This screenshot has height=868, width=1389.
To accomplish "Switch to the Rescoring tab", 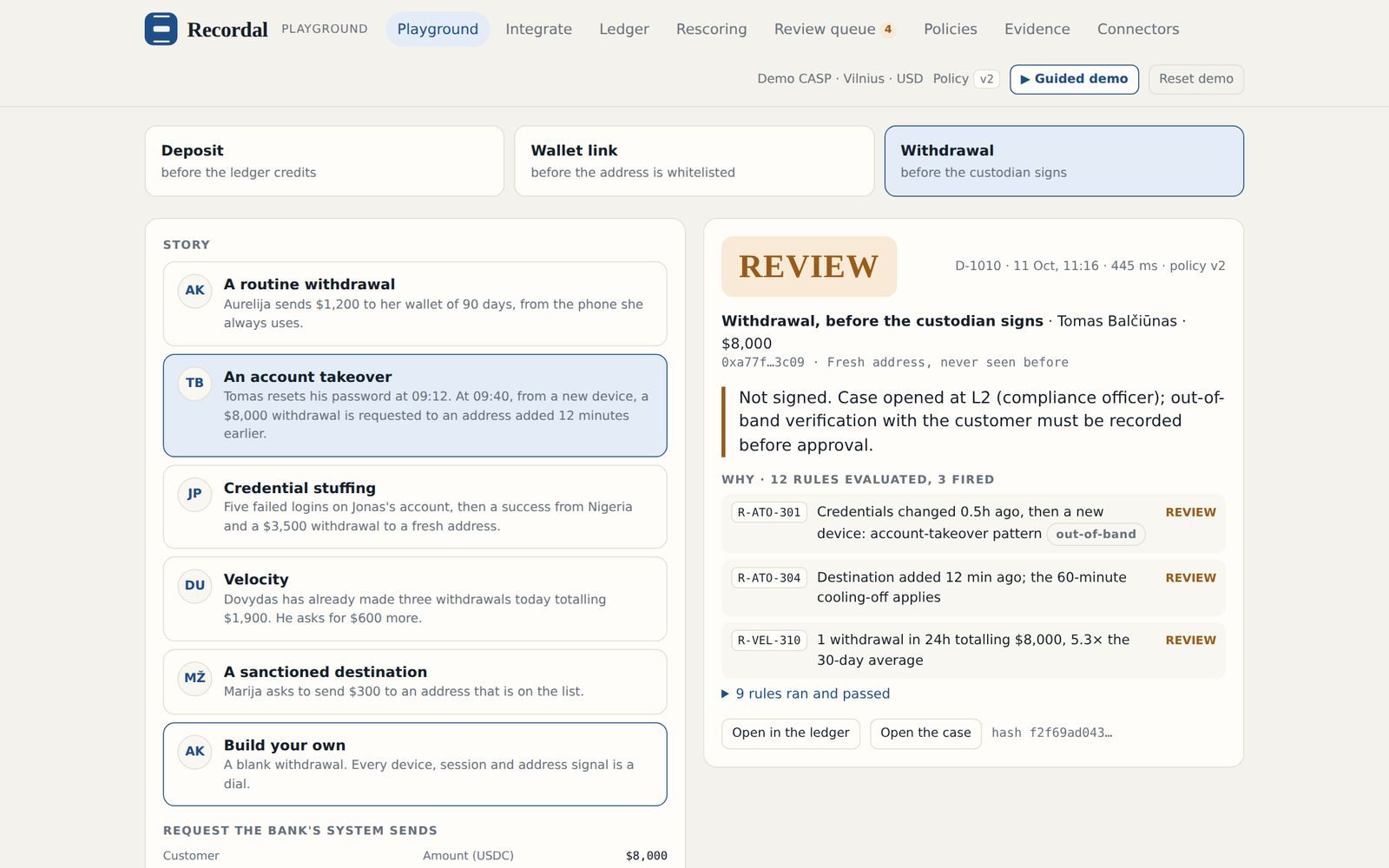I will pyautogui.click(x=711, y=29).
